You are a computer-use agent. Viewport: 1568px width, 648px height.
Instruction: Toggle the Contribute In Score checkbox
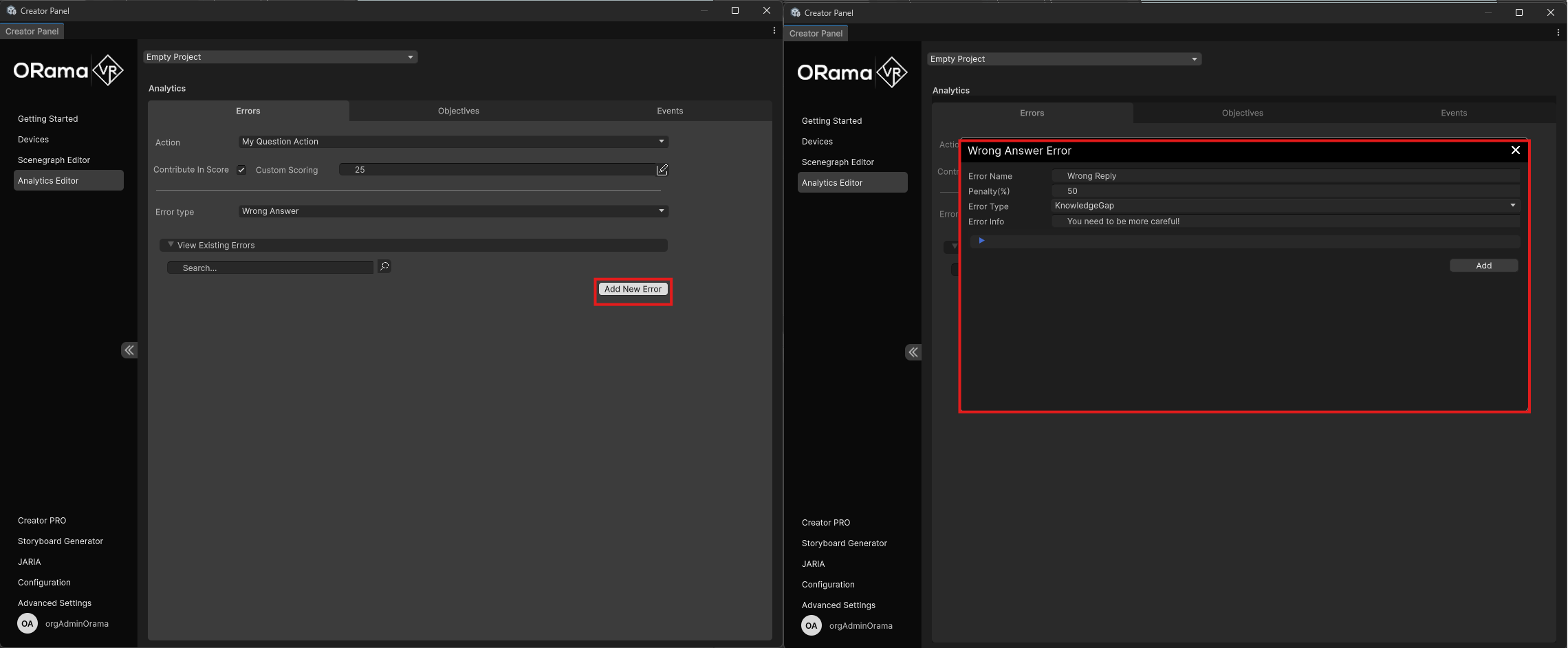click(x=241, y=170)
